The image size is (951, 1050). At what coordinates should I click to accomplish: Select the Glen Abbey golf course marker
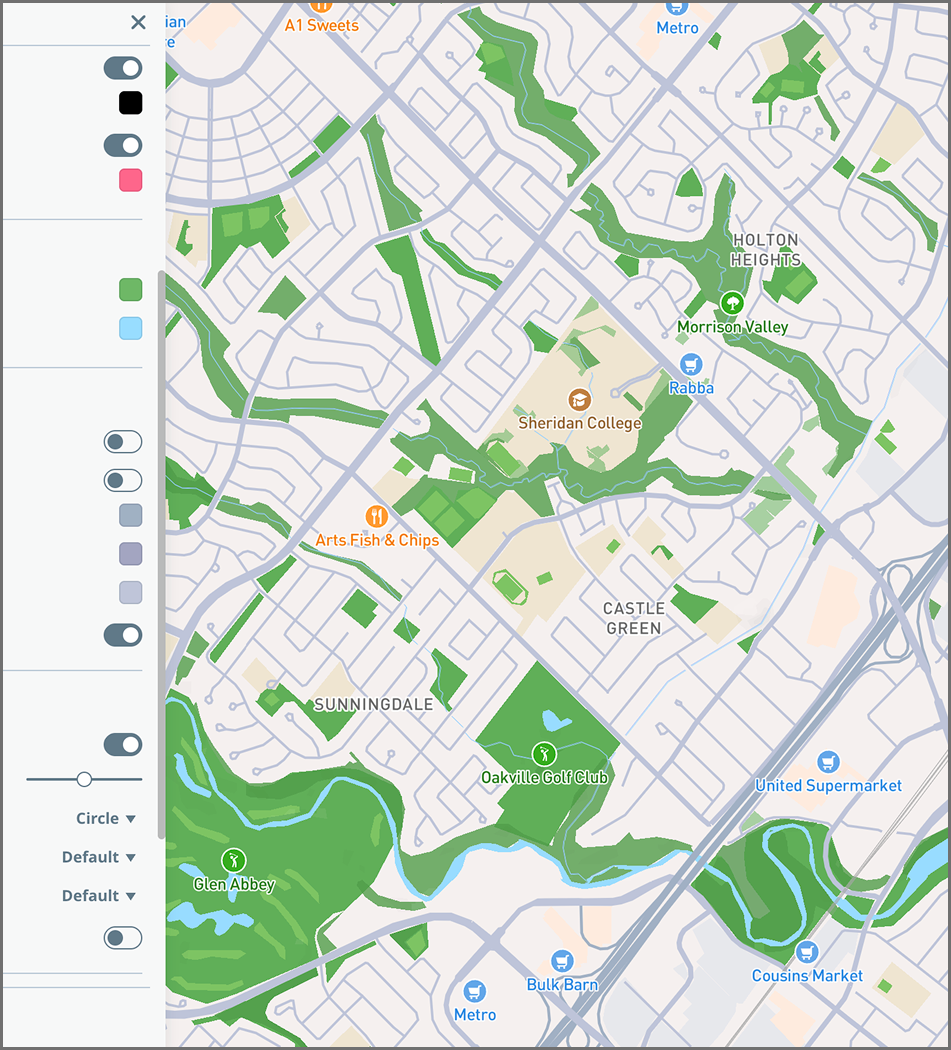tap(233, 860)
